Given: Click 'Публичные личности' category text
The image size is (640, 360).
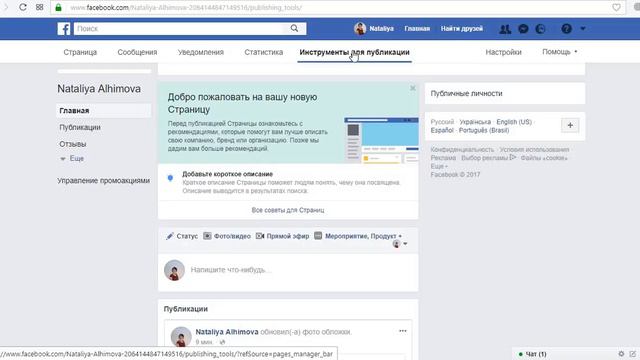Looking at the screenshot, I should tap(467, 93).
